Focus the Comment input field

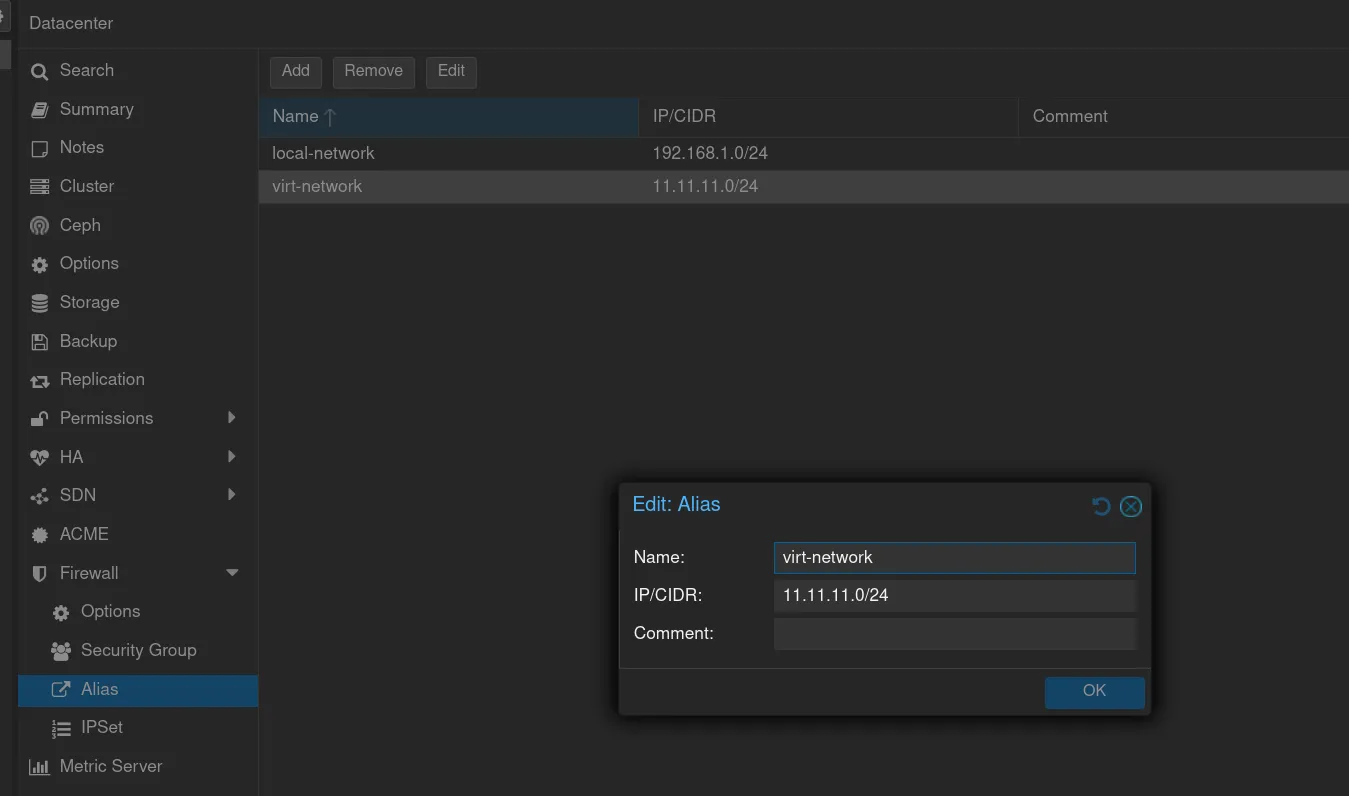[954, 633]
